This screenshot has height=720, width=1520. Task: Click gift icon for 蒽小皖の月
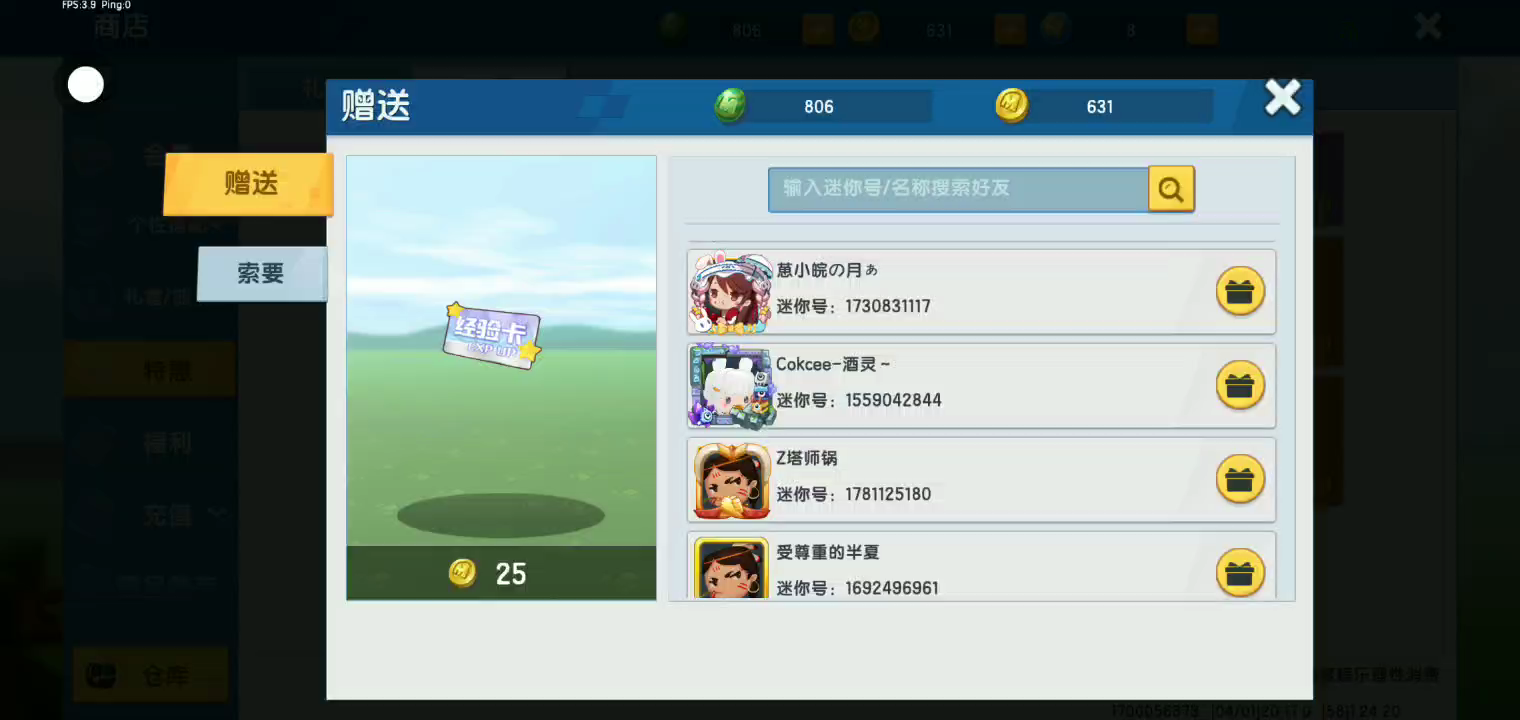[x=1240, y=292]
